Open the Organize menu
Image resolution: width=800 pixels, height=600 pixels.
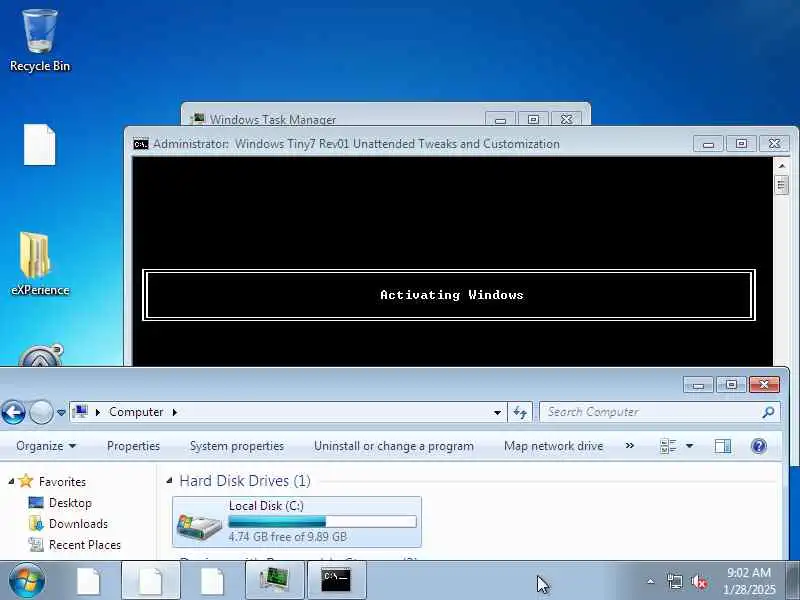click(46, 446)
